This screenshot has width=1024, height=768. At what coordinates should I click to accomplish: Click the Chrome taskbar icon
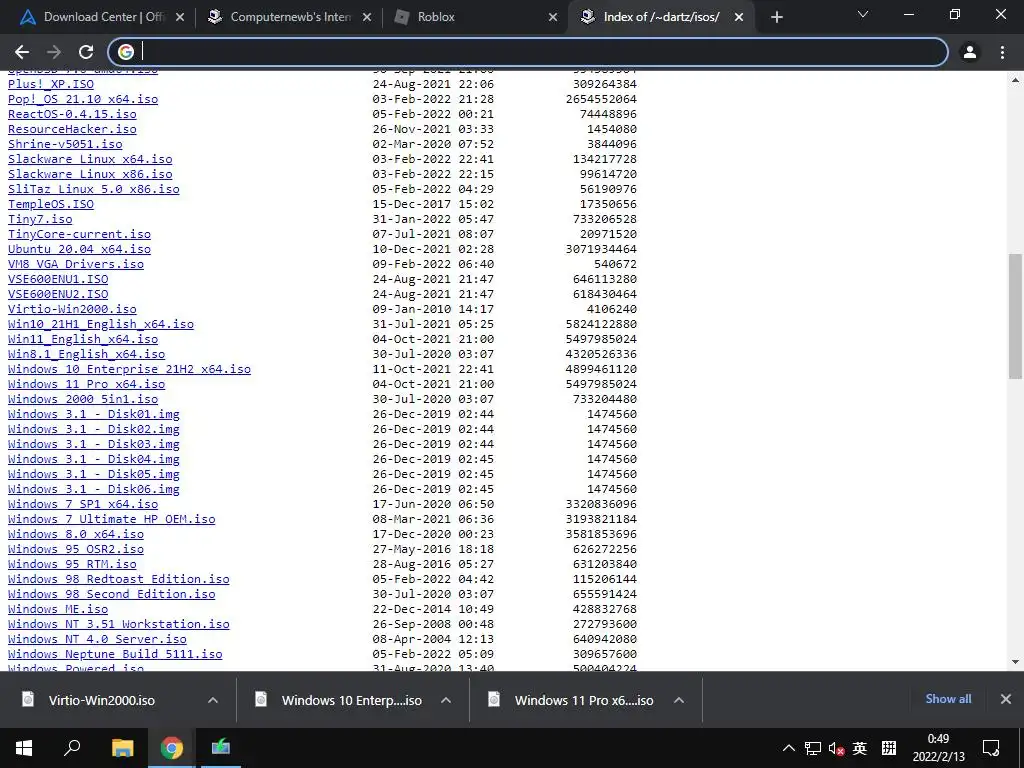[172, 748]
